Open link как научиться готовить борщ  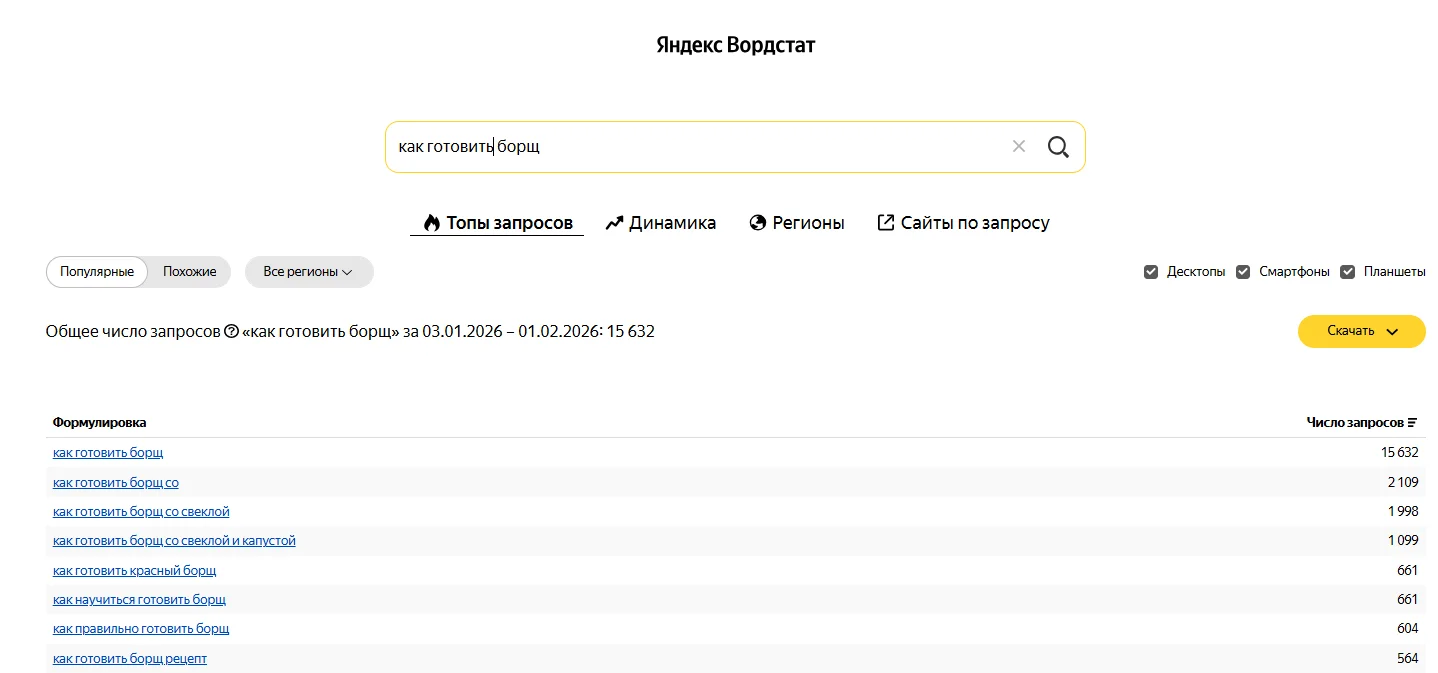coord(139,600)
